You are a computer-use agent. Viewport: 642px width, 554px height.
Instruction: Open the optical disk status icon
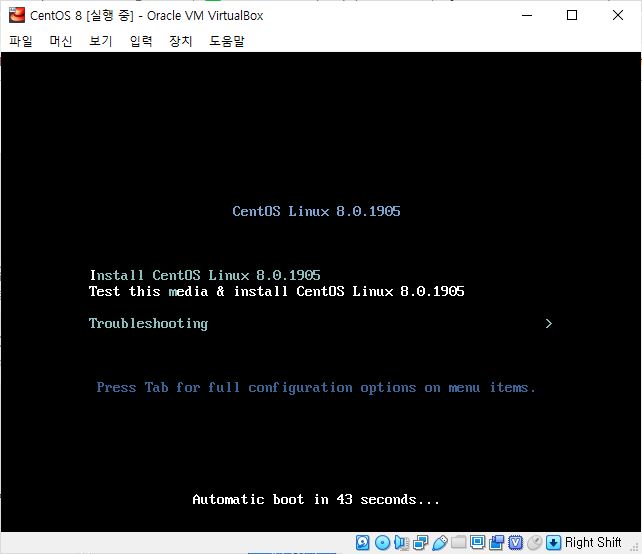coord(382,543)
